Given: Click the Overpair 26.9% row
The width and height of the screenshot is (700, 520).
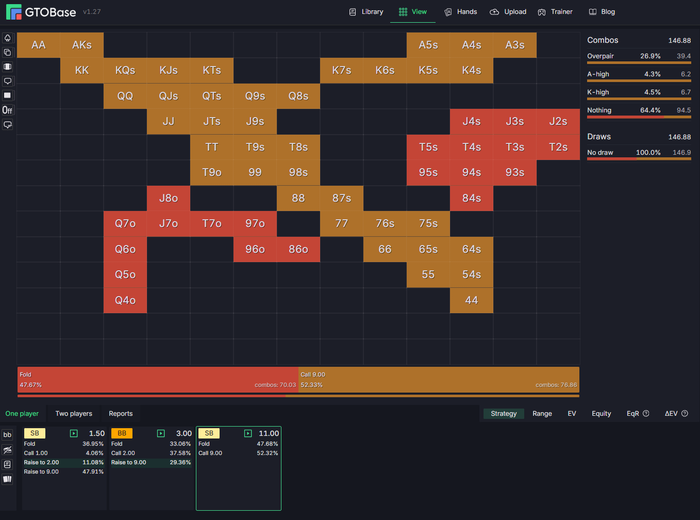Looking at the screenshot, I should 639,58.
